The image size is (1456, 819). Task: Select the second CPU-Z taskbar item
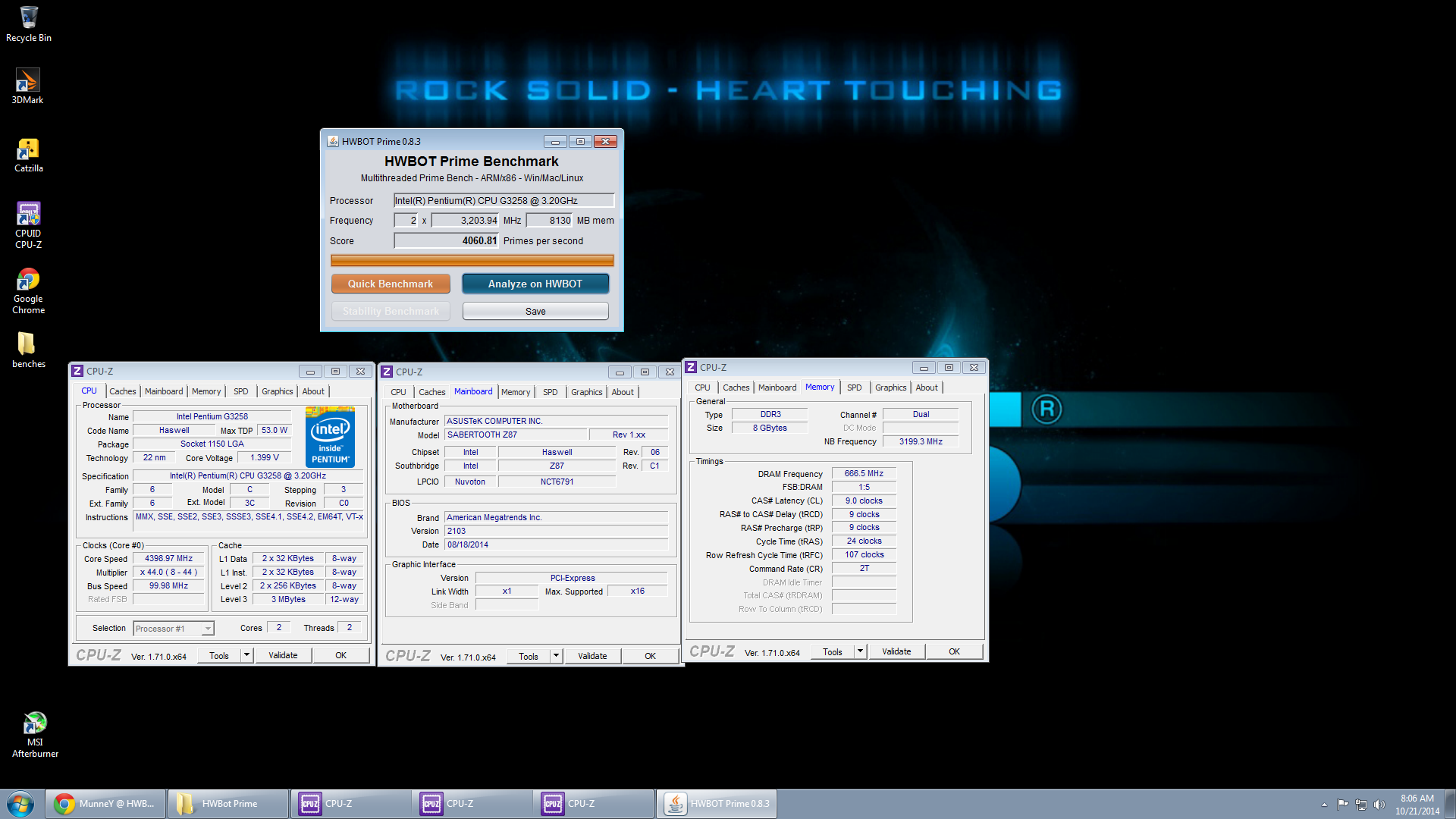(x=472, y=804)
